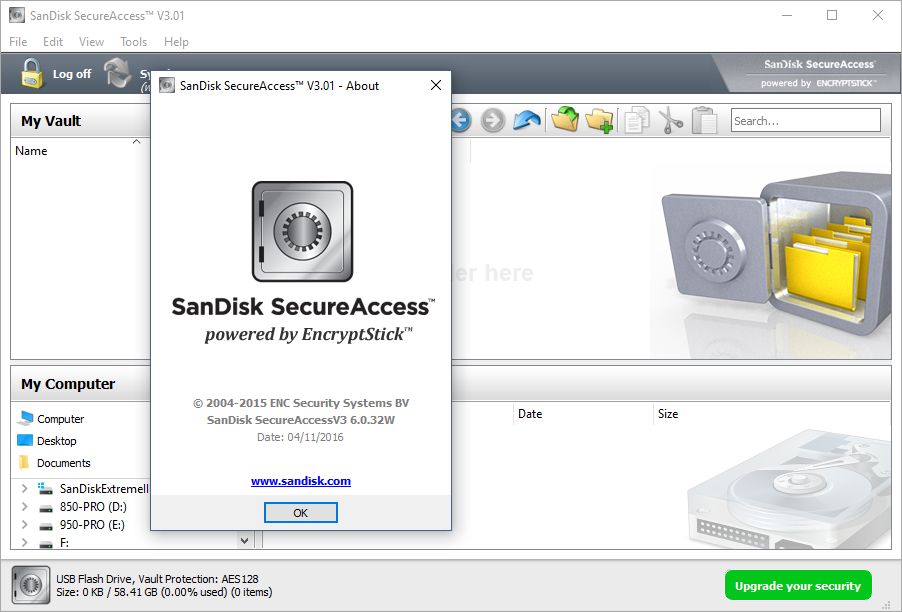902x612 pixels.
Task: Click the 950-PRO (E:) drive icon
Action: pos(46,525)
